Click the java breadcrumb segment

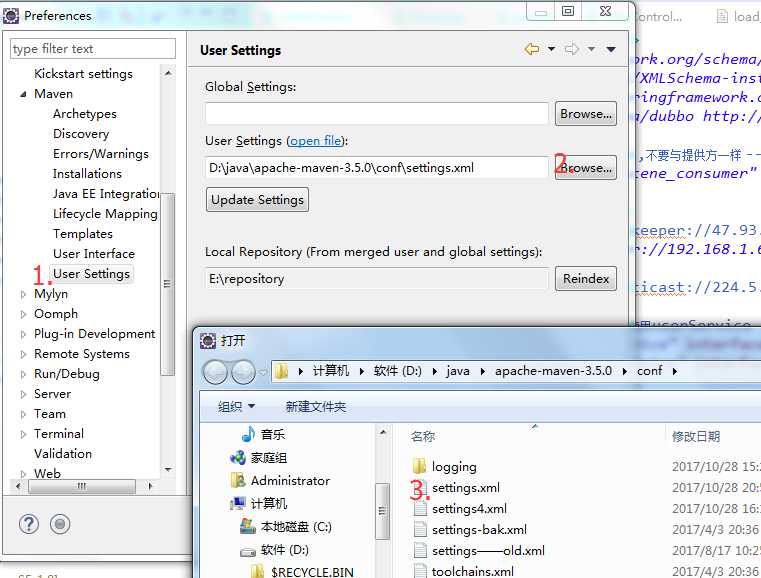458,371
